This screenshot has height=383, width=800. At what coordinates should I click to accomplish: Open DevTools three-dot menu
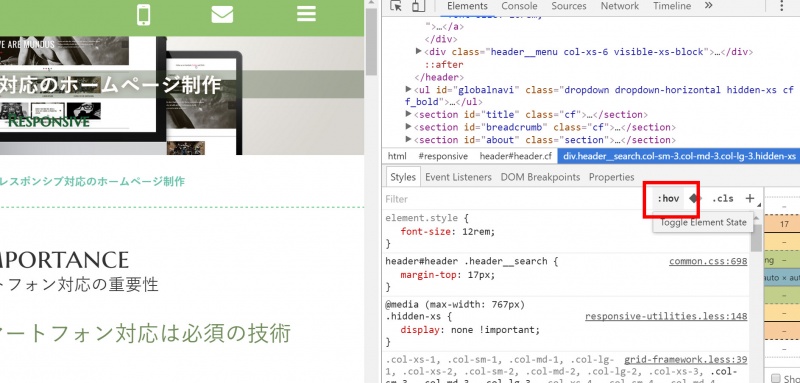coord(781,6)
